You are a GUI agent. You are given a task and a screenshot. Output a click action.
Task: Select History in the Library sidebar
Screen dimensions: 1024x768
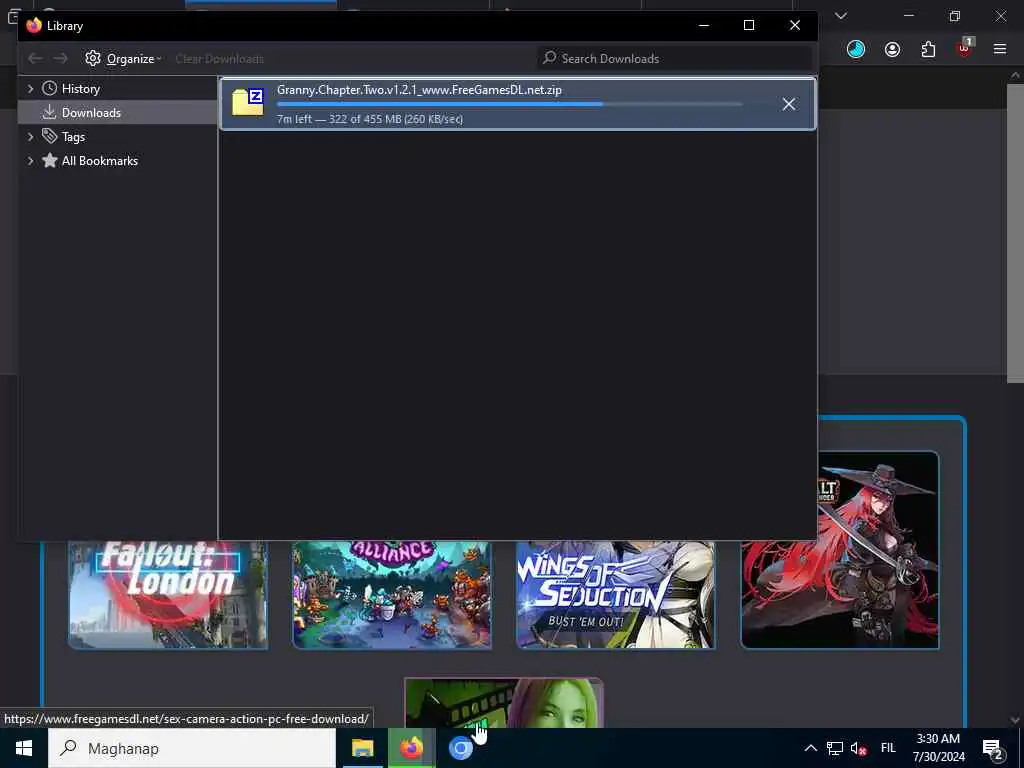80,88
